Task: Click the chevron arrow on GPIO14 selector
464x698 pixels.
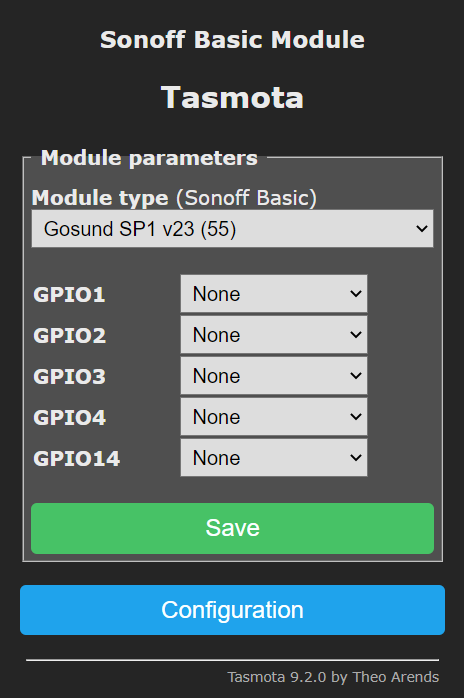Action: tap(356, 458)
